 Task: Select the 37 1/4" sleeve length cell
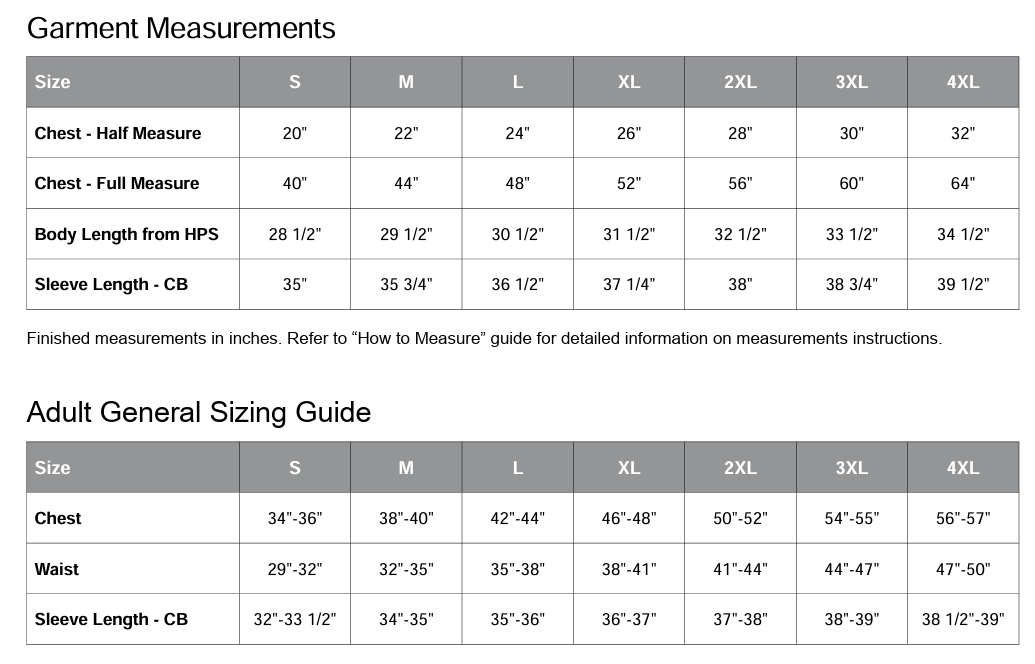coord(628,284)
